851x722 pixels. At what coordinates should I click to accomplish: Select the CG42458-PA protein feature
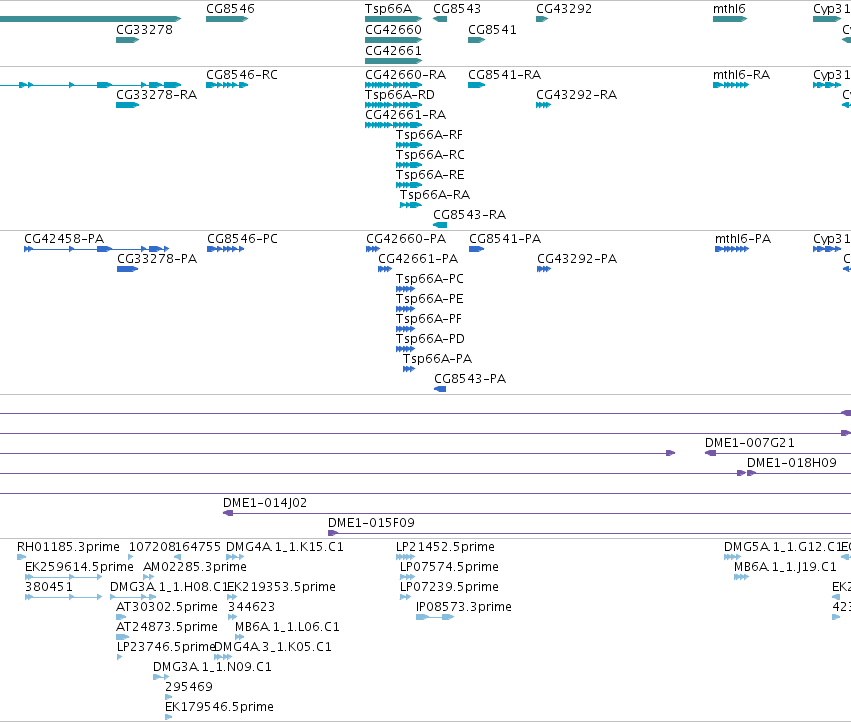[x=97, y=249]
